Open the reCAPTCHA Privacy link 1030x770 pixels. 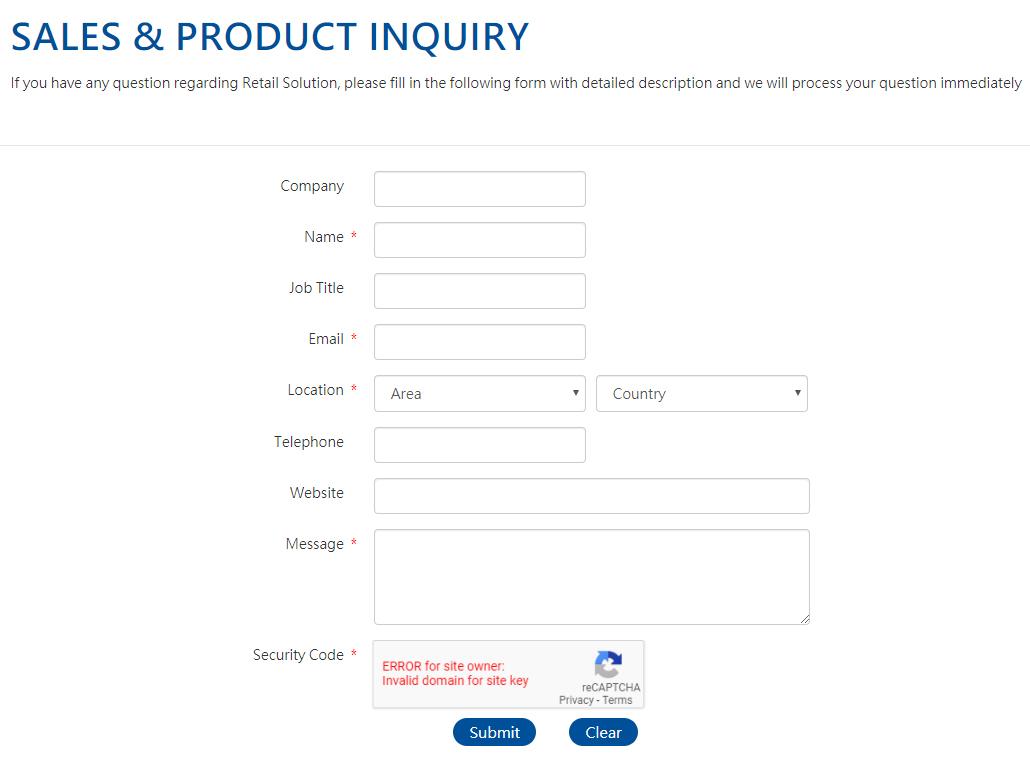point(576,700)
